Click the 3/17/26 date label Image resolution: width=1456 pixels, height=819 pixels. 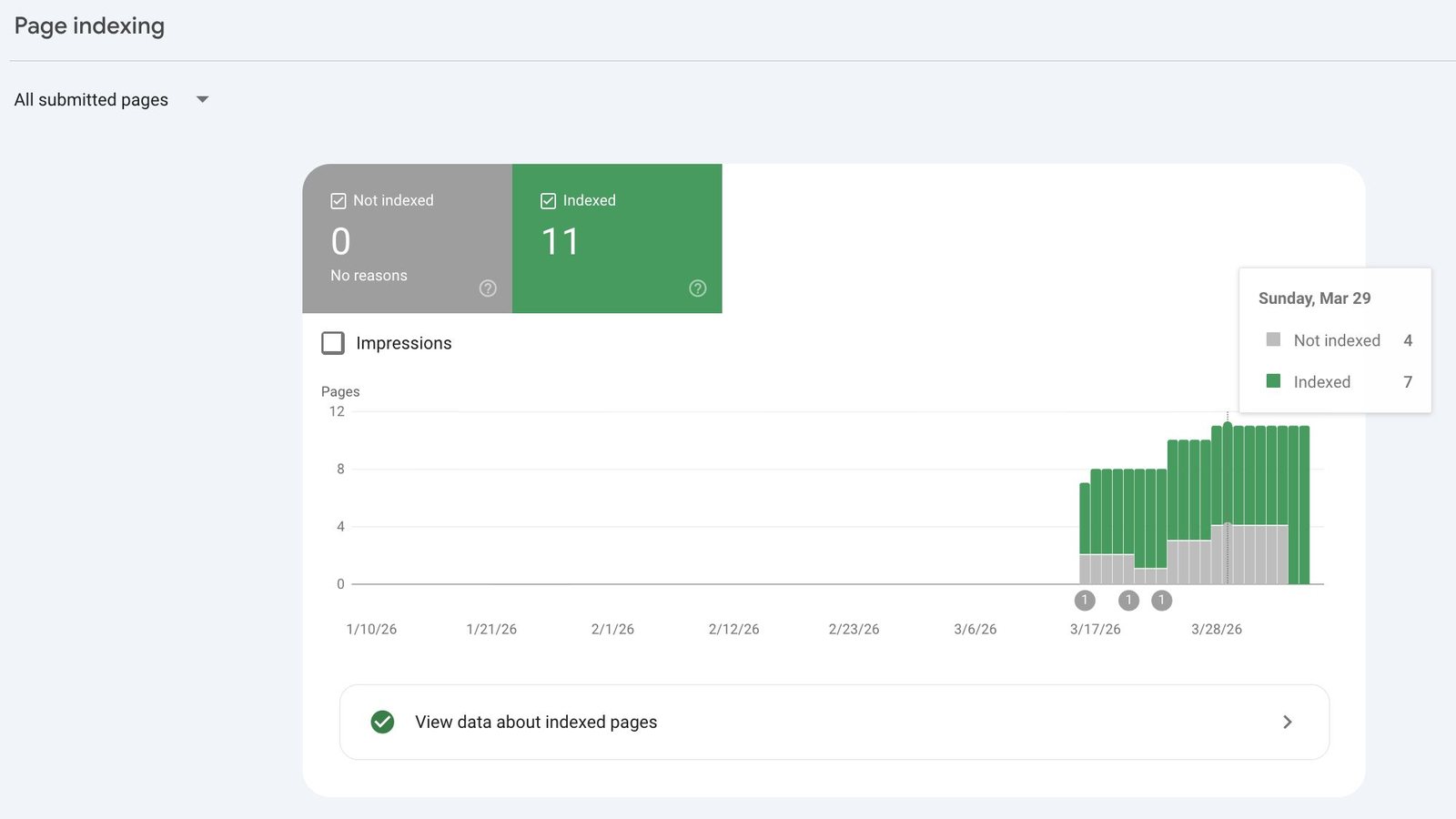coord(1095,630)
